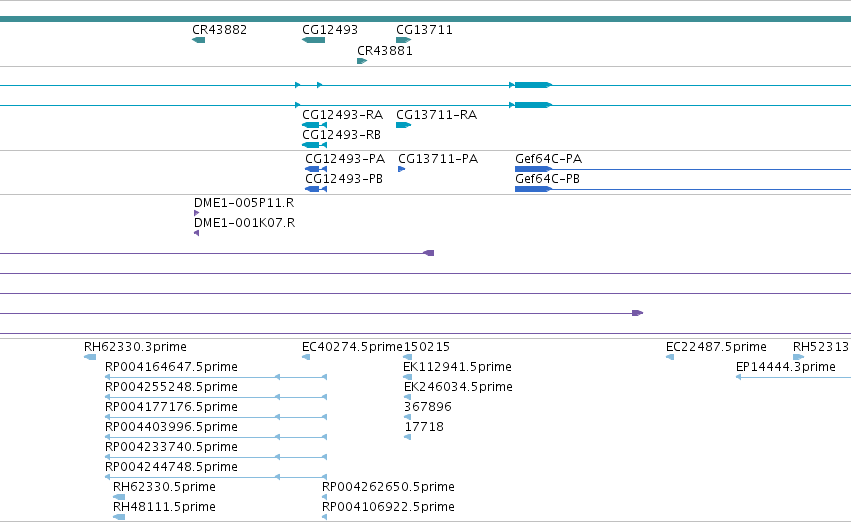Click the DME1-001K07.R small arrow marker
The image size is (851, 522).
tap(196, 233)
